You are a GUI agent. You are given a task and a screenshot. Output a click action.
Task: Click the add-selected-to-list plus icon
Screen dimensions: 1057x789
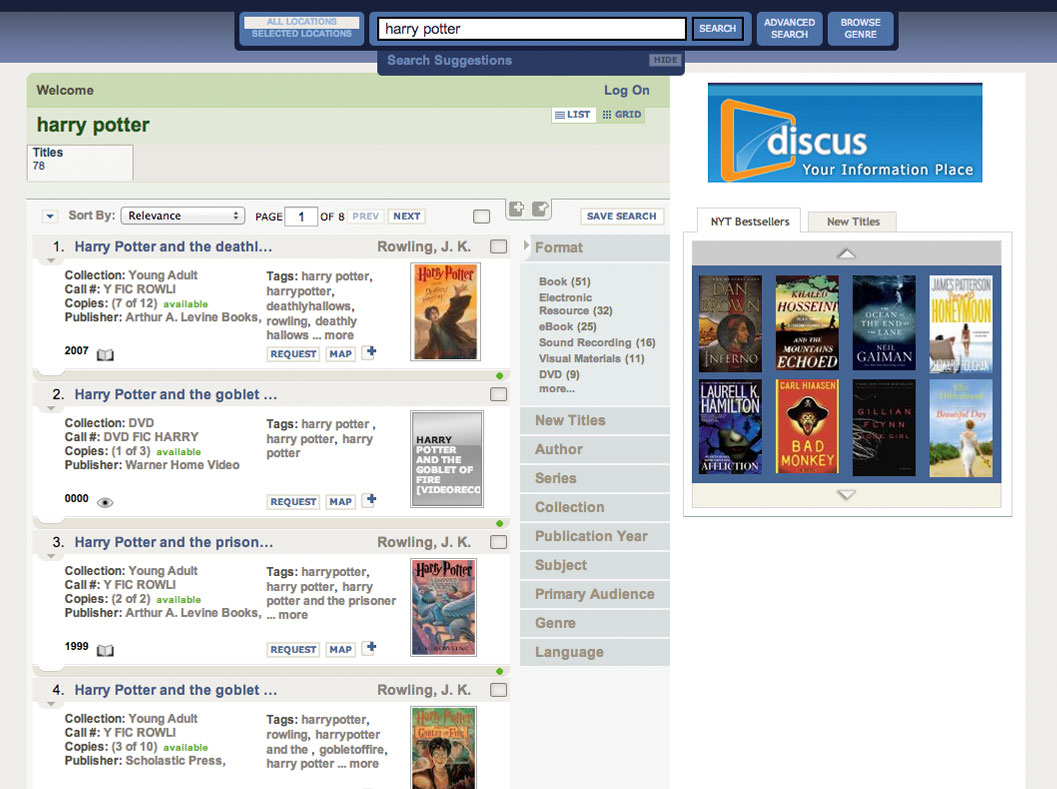click(x=516, y=209)
